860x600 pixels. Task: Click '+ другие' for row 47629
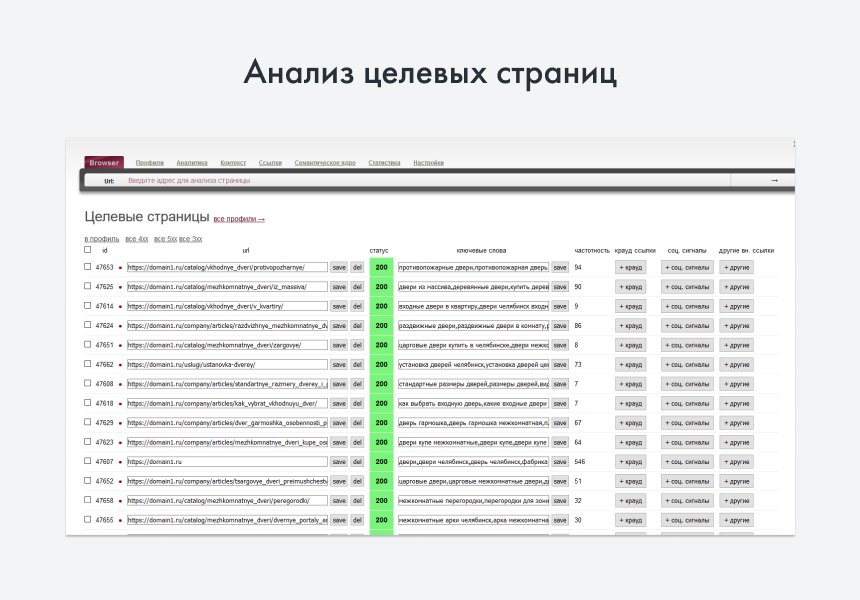[736, 423]
